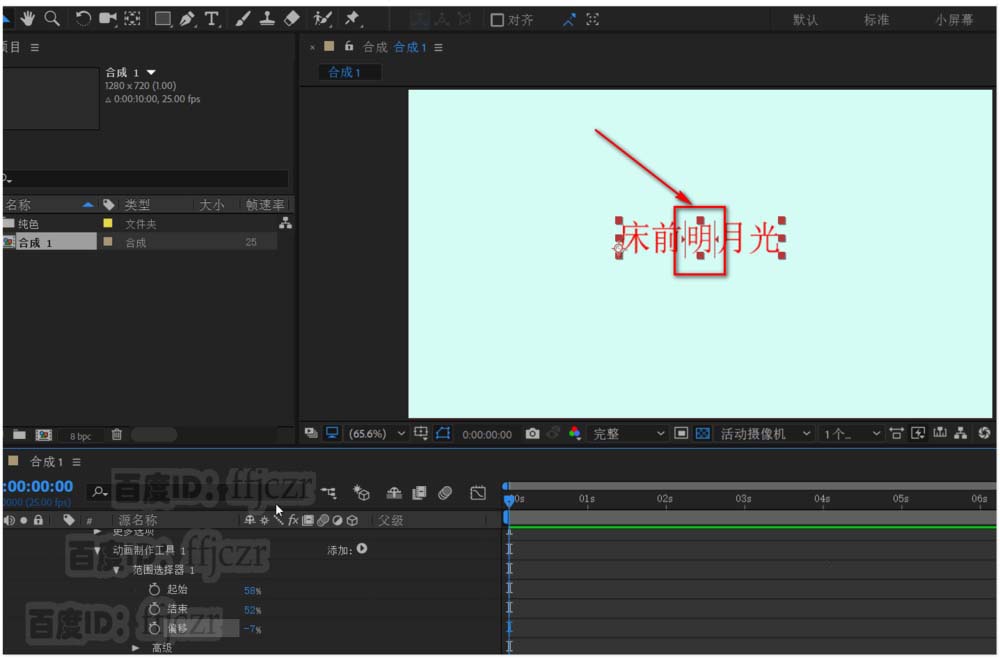Select the Zoom magnifier tool
Image resolution: width=1000 pixels, height=658 pixels.
click(52, 19)
